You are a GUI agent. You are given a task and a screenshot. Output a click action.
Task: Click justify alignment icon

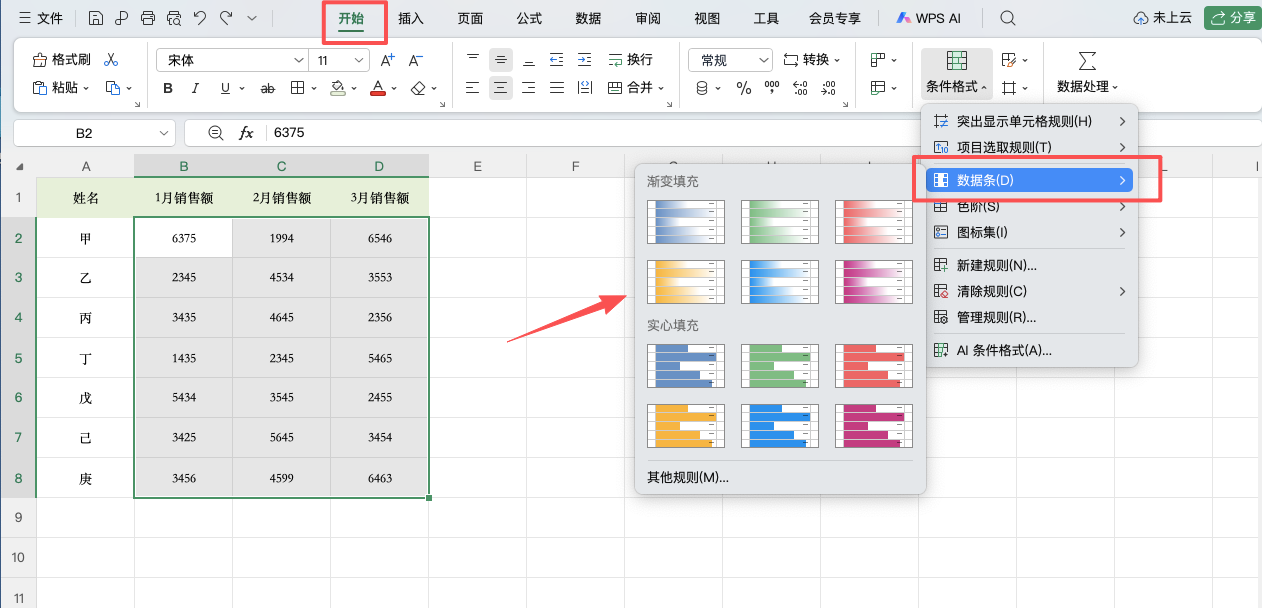[x=557, y=88]
